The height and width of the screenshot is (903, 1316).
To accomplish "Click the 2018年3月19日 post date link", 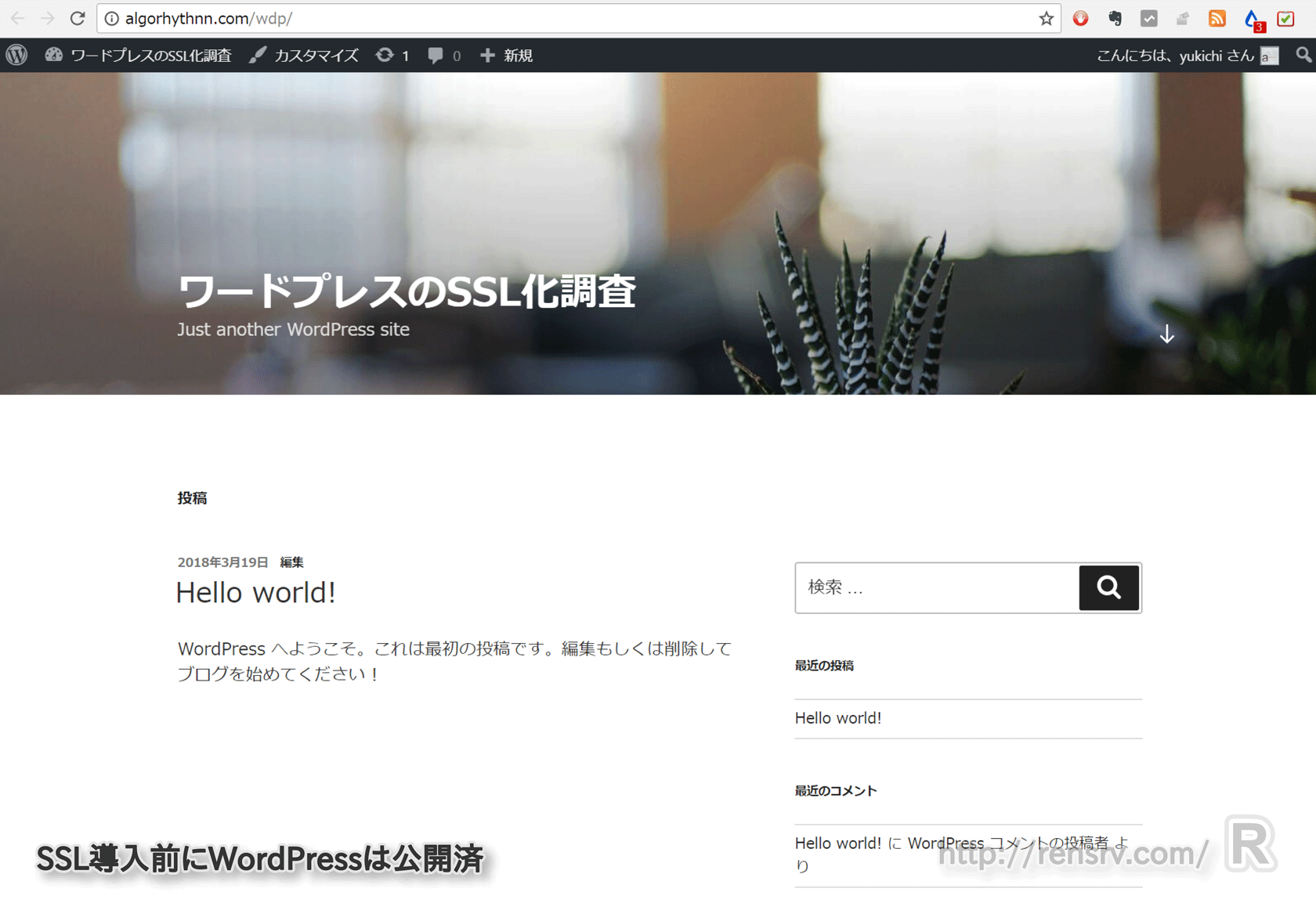I will click(222, 562).
